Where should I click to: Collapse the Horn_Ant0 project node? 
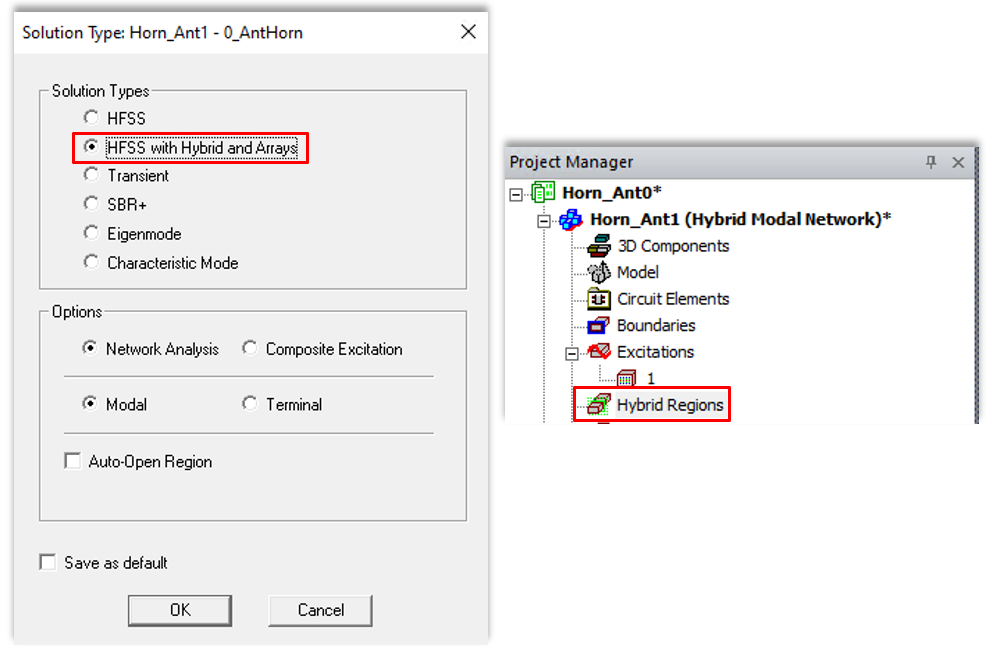[x=516, y=193]
